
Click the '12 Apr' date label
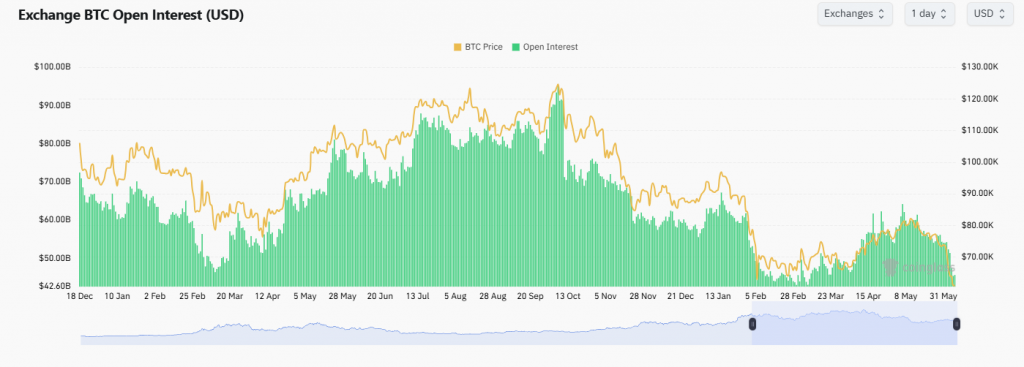pos(268,296)
